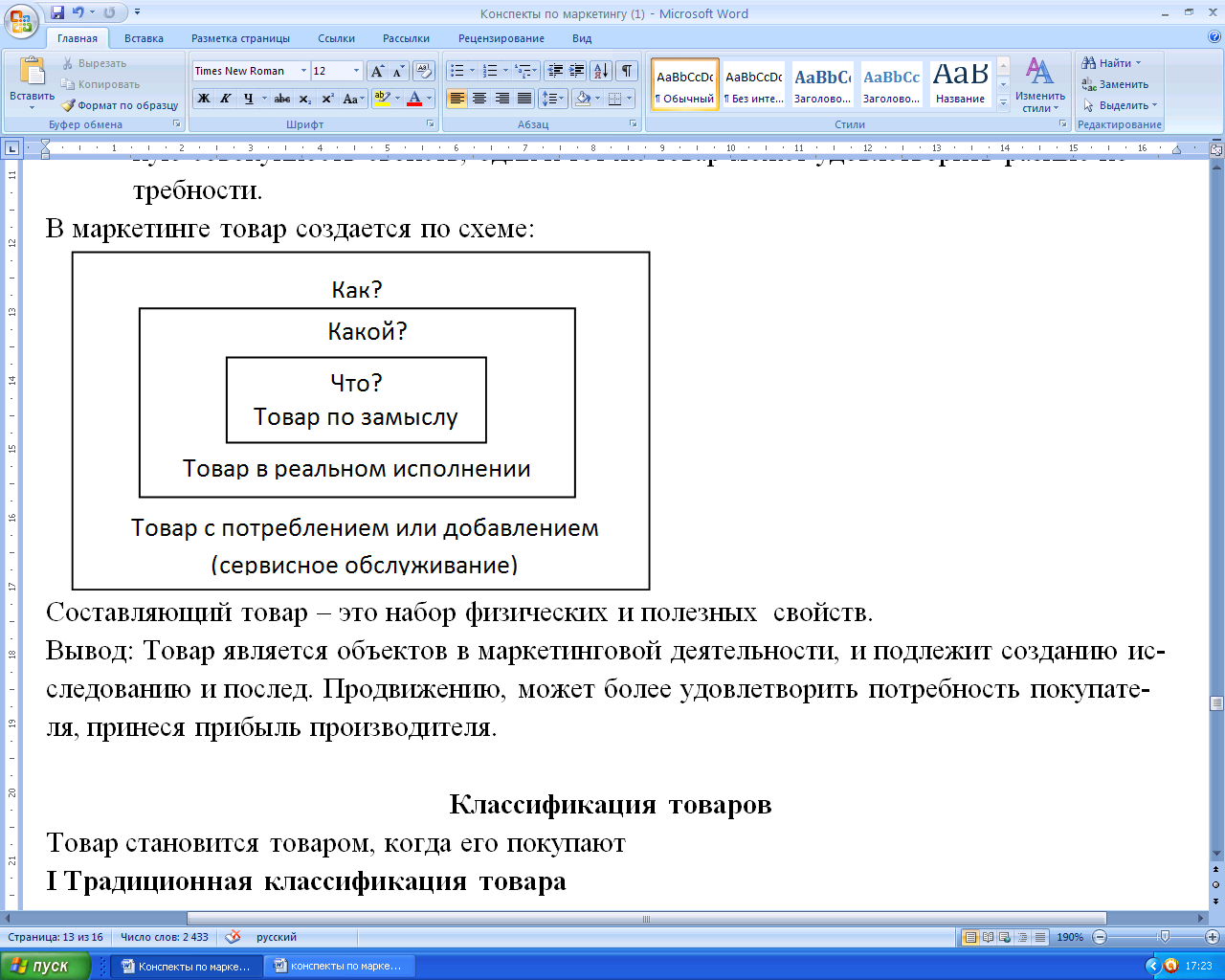Open Change Case (Аа) dropdown
The image size is (1225, 980).
[x=352, y=99]
